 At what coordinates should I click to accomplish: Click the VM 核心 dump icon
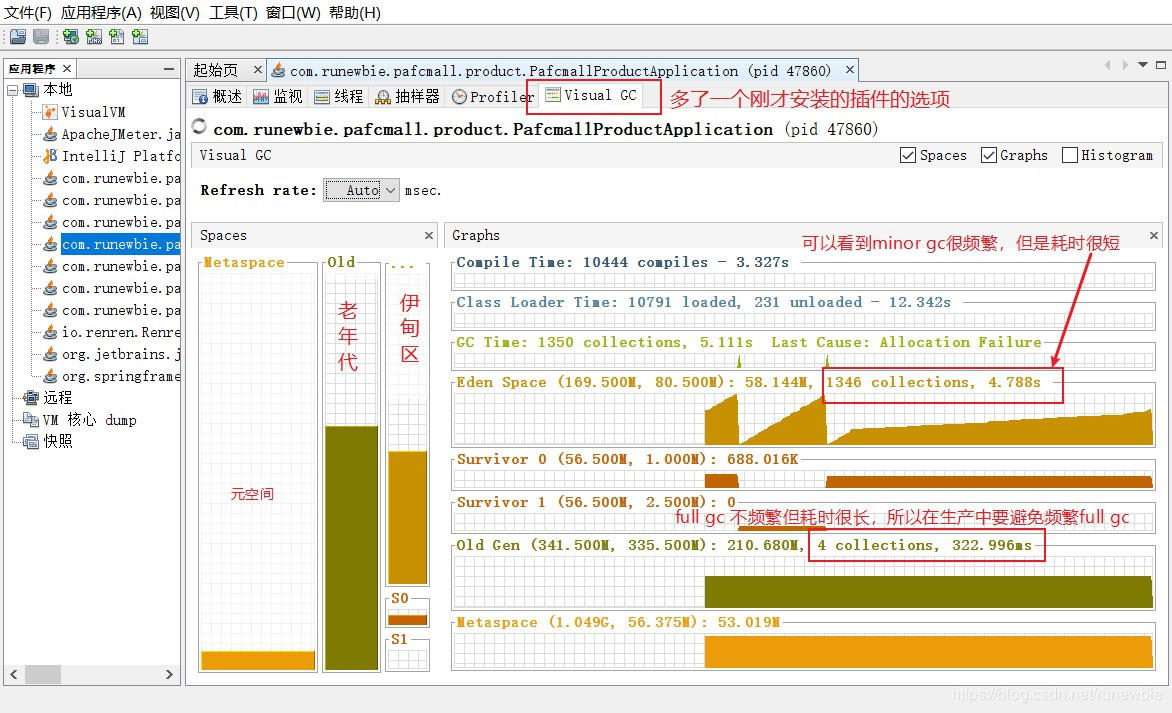pyautogui.click(x=31, y=419)
